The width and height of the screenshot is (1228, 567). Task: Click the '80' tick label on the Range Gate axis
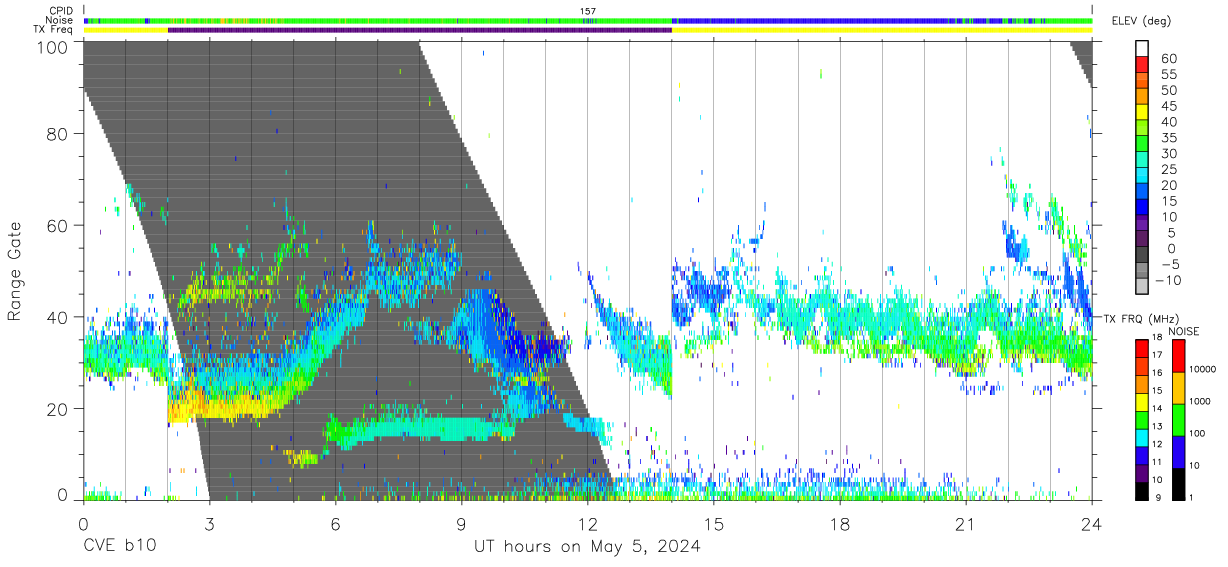tap(59, 133)
